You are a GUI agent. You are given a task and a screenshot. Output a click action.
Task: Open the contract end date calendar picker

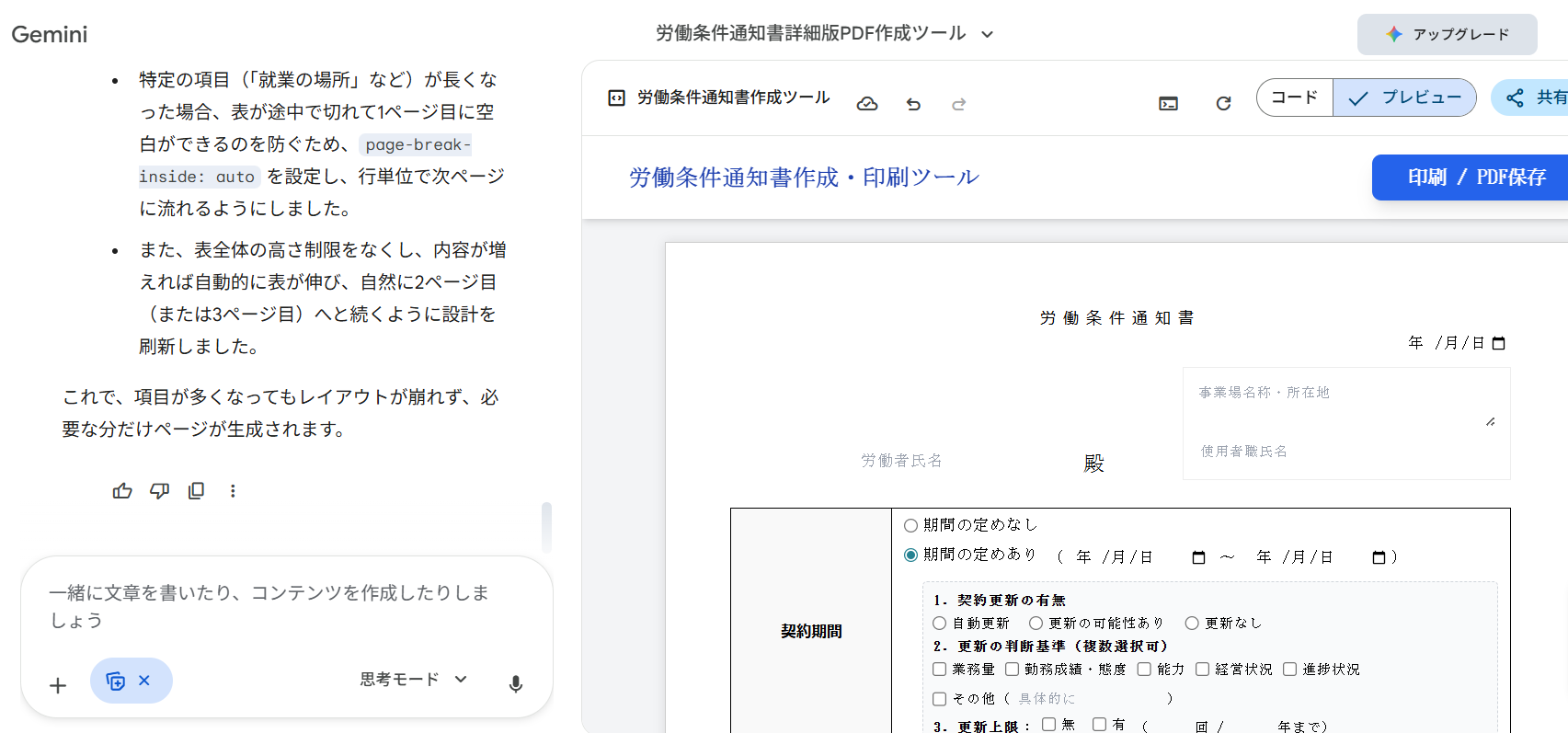pos(1379,557)
